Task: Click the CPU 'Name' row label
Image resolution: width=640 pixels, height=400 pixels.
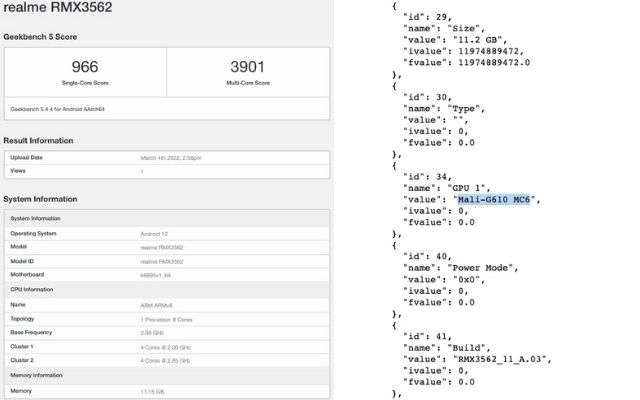Action: click(18, 305)
